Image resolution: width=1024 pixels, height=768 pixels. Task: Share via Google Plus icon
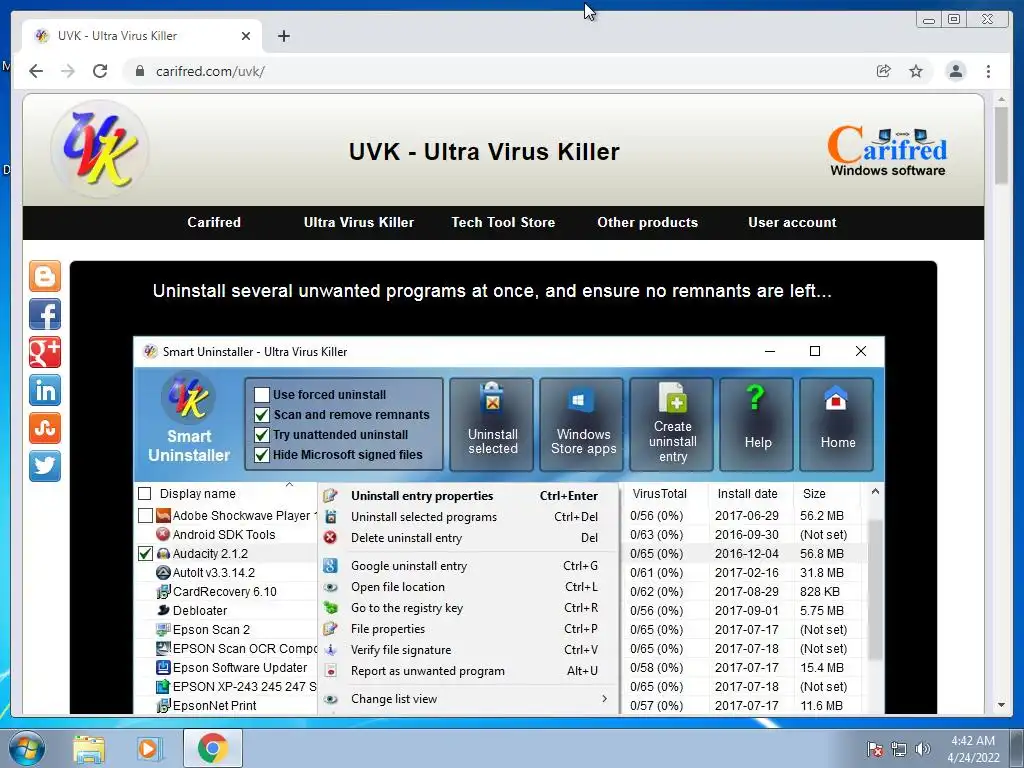click(x=44, y=352)
